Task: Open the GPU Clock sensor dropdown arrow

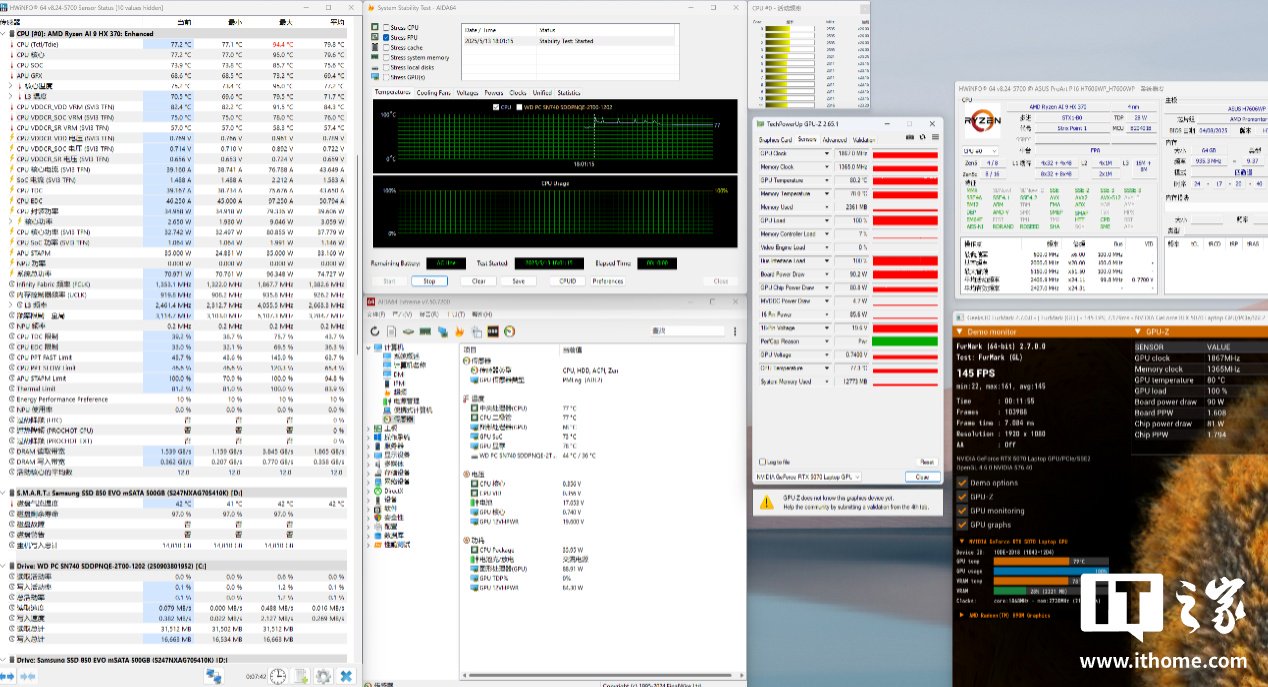Action: tap(826, 154)
